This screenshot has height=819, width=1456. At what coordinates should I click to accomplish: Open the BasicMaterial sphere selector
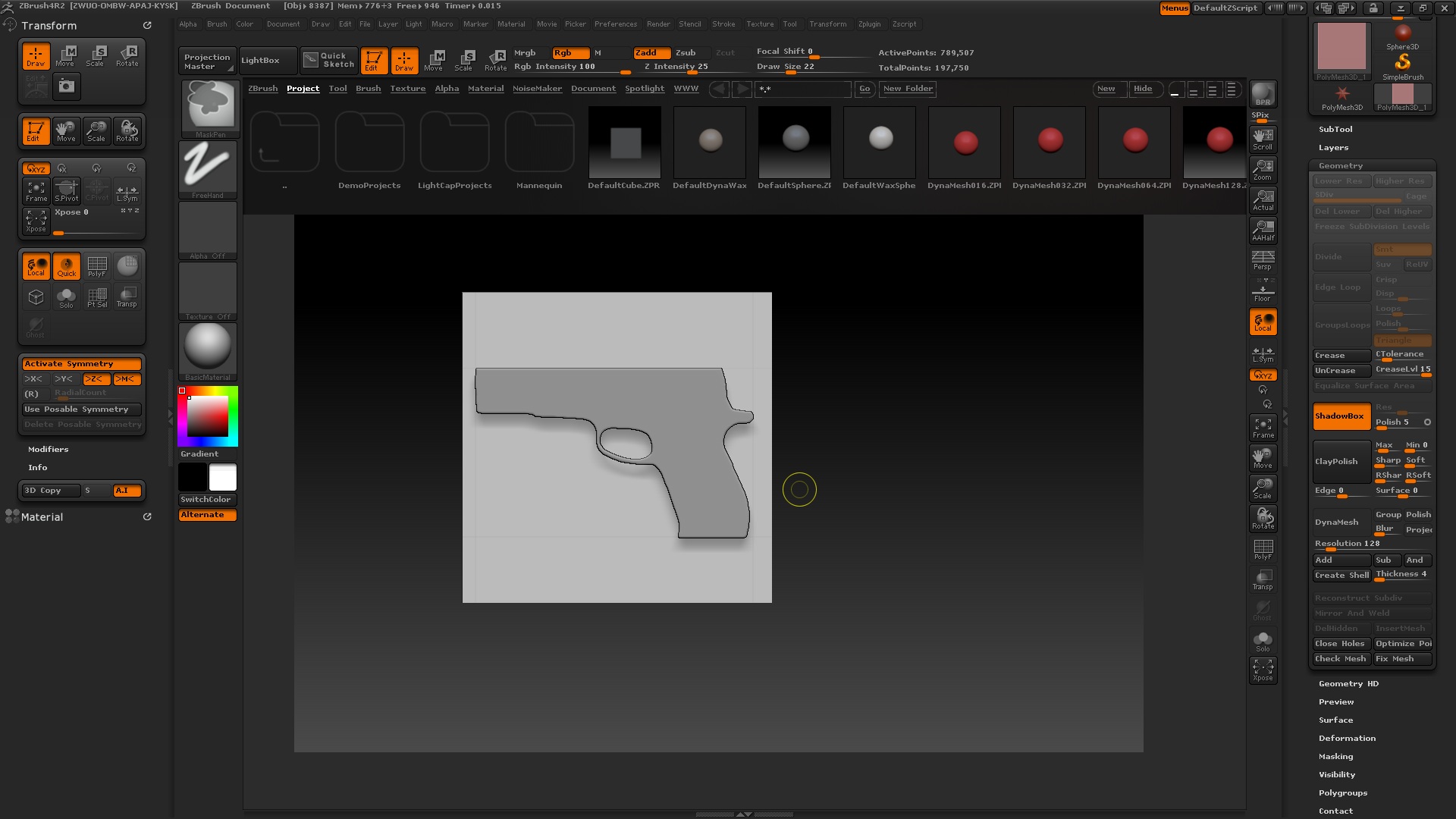pyautogui.click(x=208, y=350)
